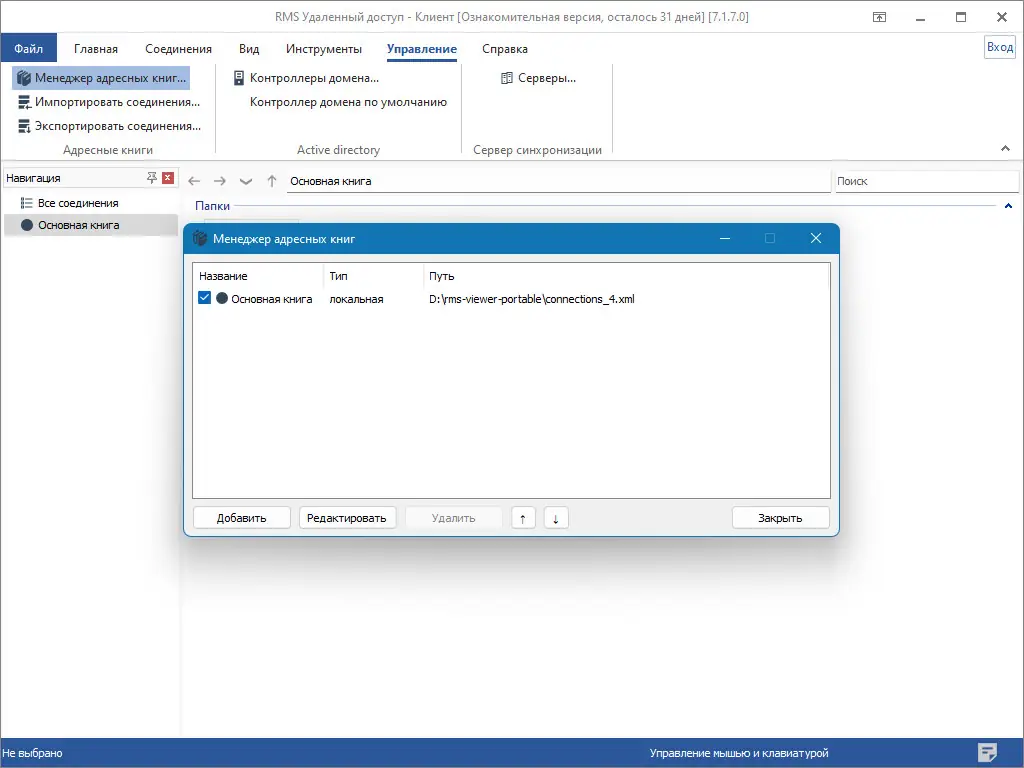Click the status bar log icon
The height and width of the screenshot is (768, 1024).
(x=987, y=752)
